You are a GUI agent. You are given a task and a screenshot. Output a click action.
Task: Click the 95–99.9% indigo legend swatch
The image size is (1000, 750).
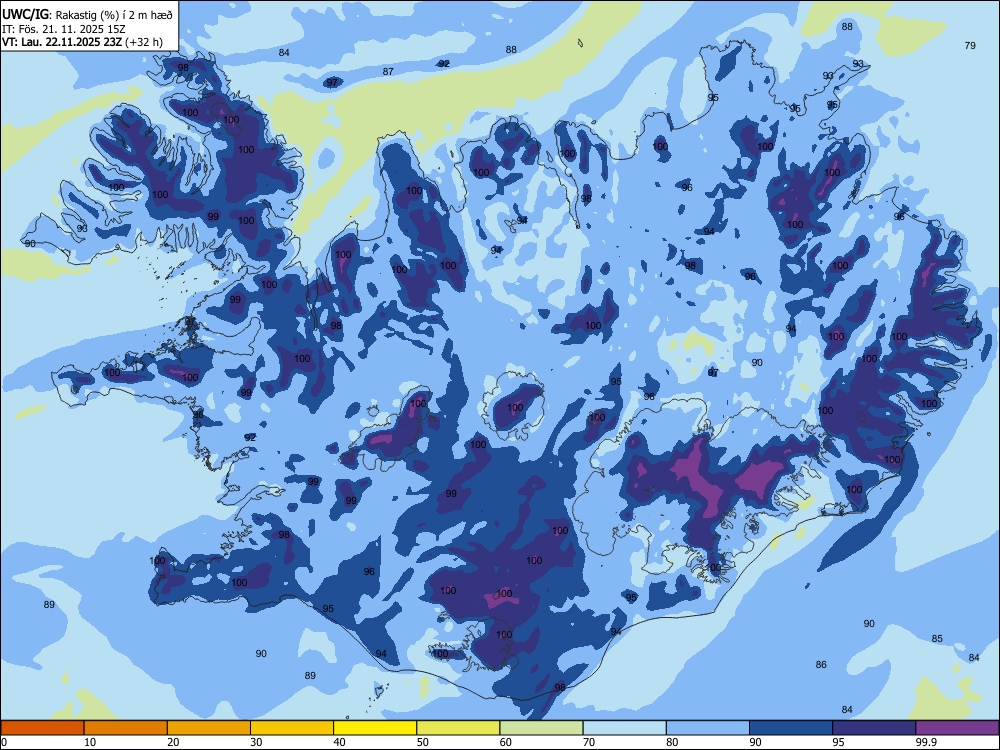(x=874, y=728)
